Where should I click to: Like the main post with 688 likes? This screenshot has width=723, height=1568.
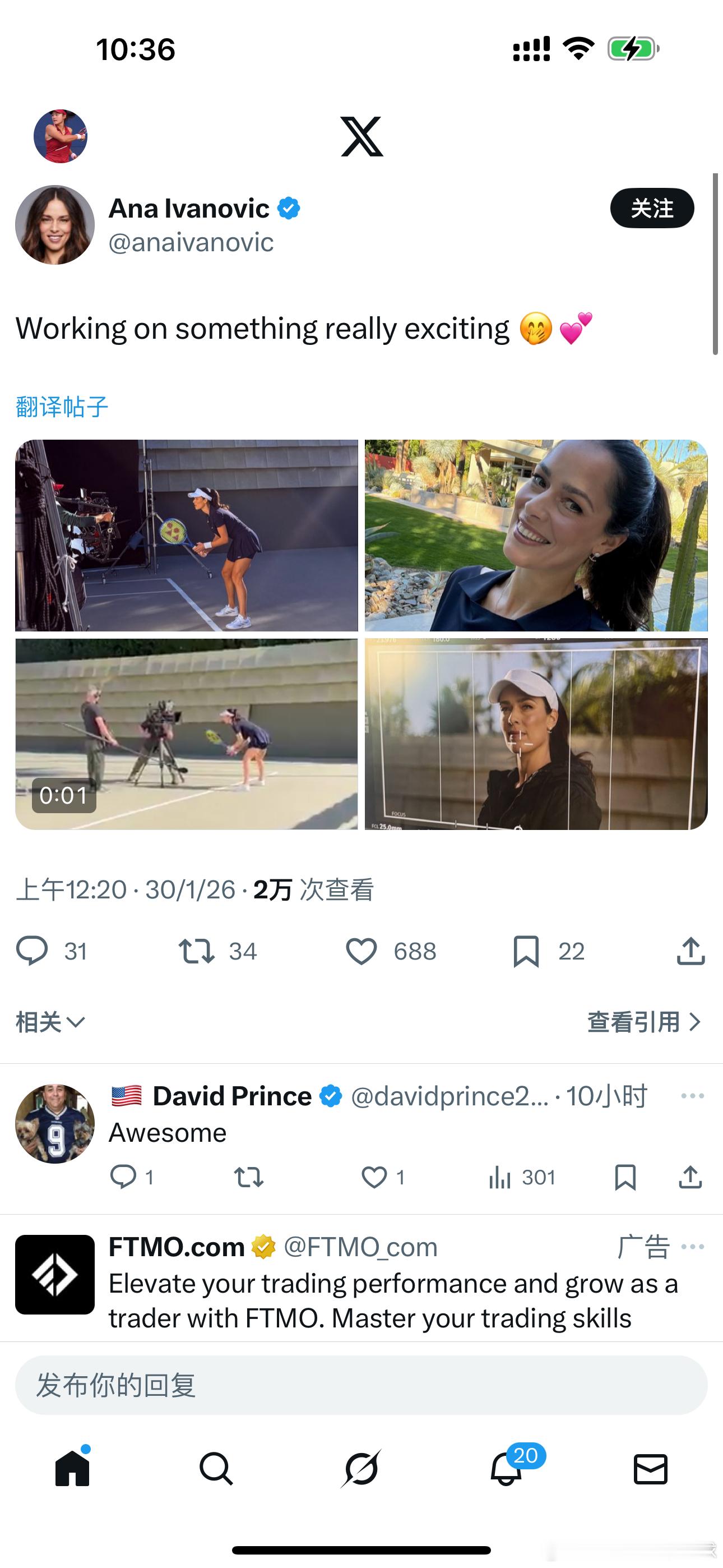pos(361,951)
